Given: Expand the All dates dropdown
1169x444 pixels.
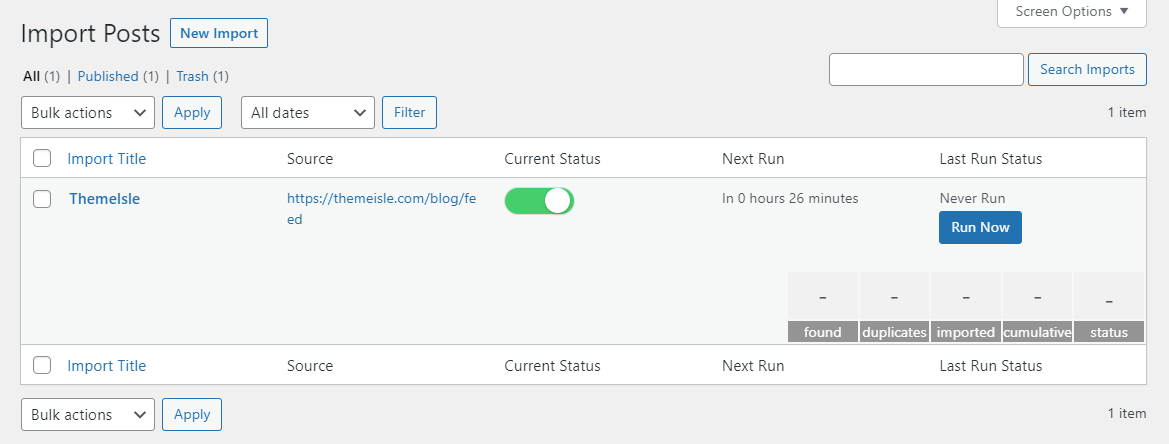Looking at the screenshot, I should [x=308, y=113].
